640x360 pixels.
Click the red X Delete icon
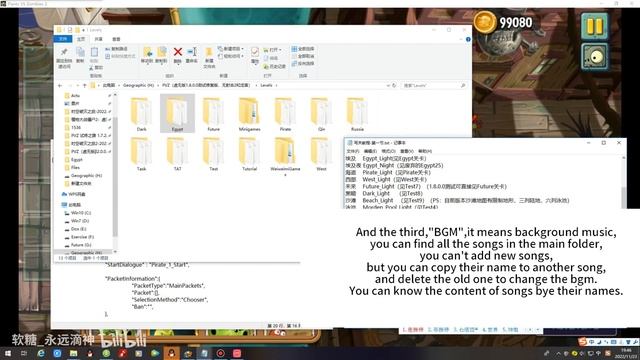(178, 51)
